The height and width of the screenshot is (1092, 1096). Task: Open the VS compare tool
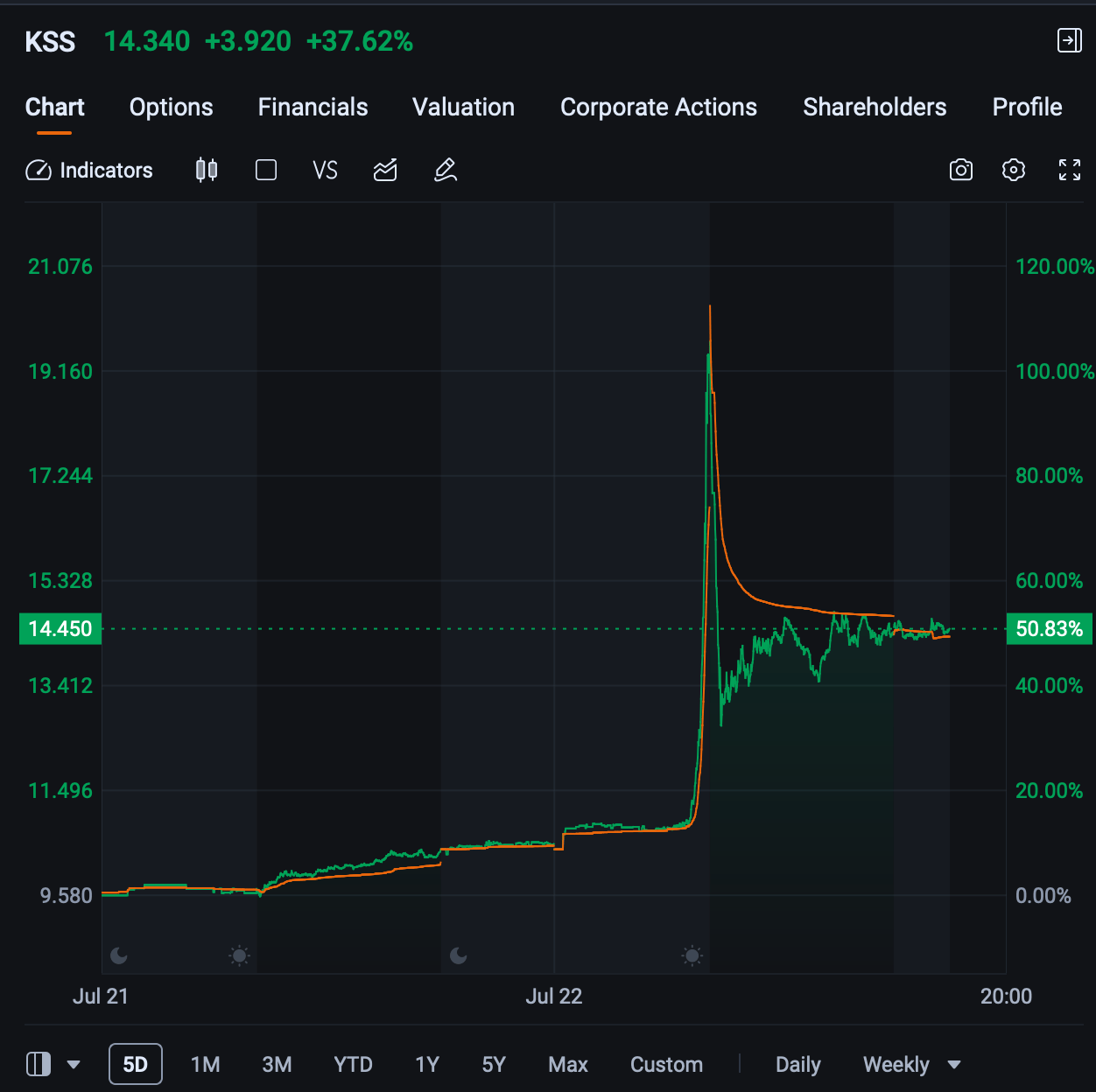325,170
